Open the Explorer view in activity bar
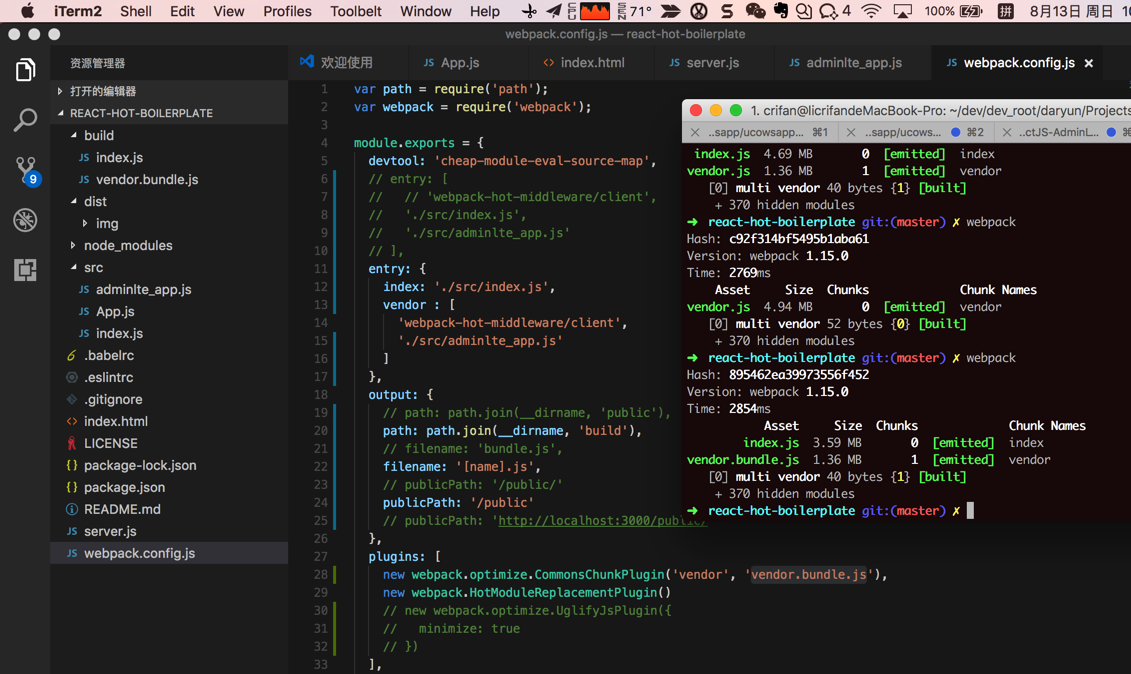Image resolution: width=1131 pixels, height=674 pixels. (x=25, y=70)
